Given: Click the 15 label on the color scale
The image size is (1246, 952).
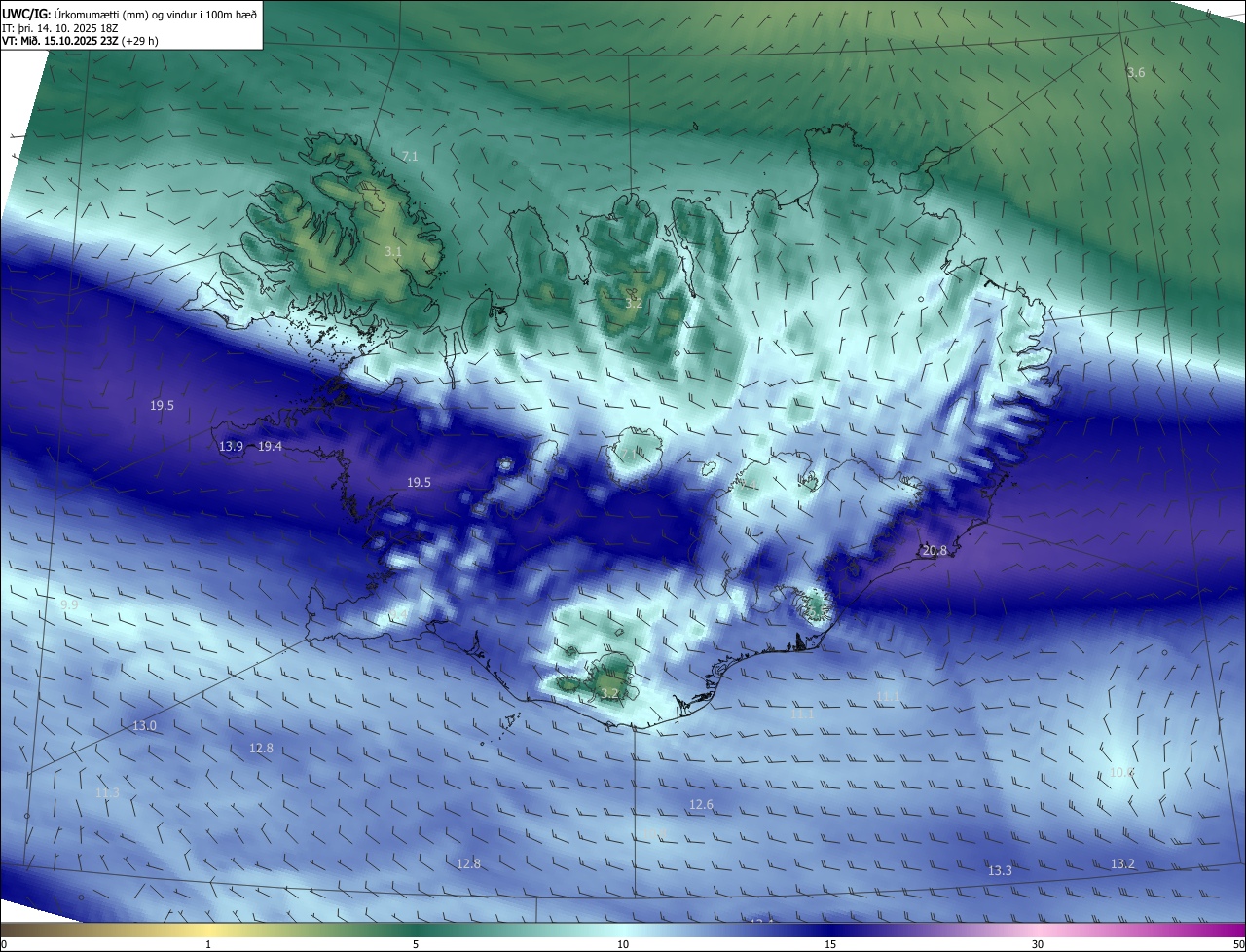Looking at the screenshot, I should [x=830, y=944].
